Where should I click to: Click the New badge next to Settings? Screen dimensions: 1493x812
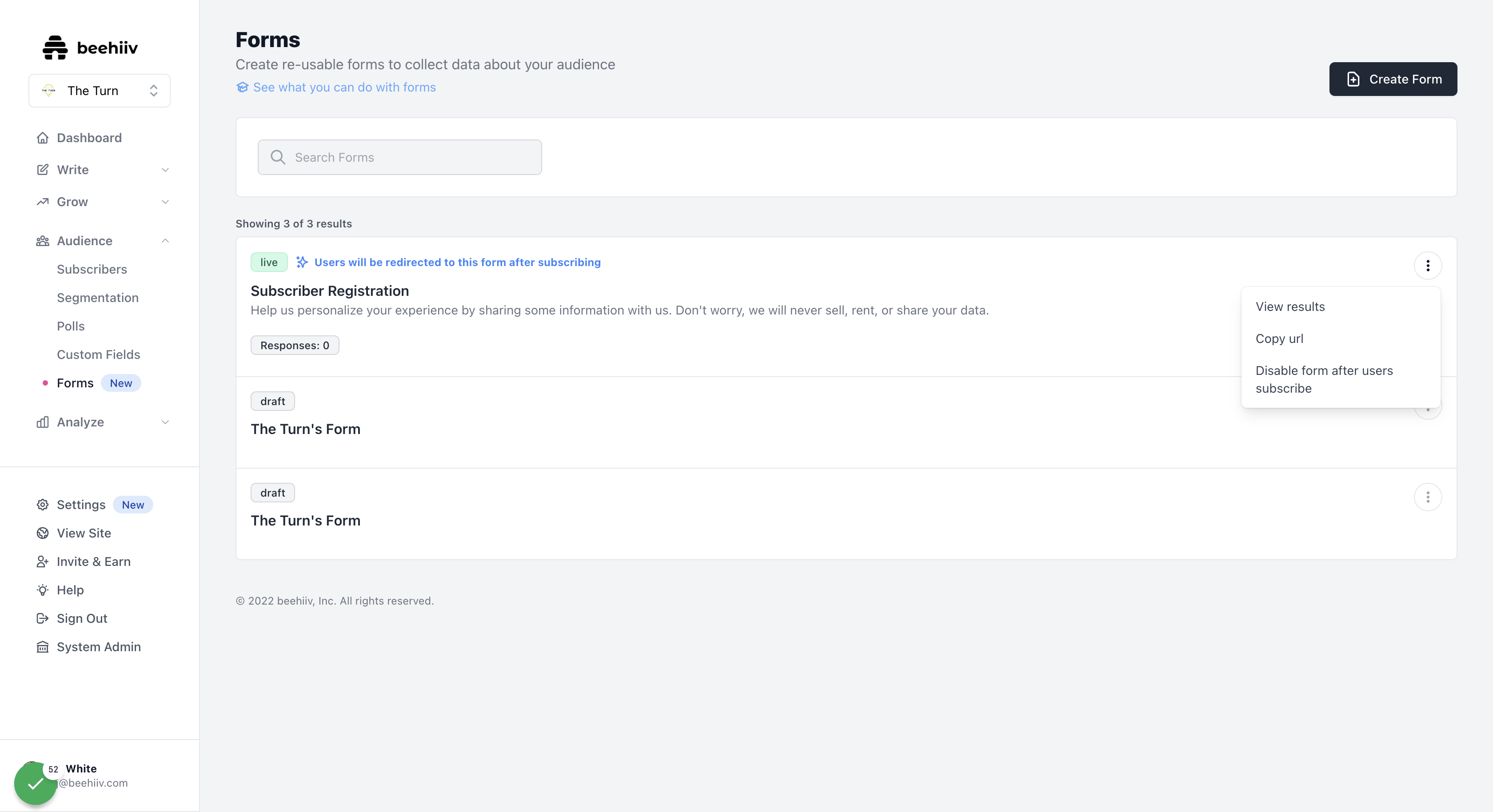(133, 505)
